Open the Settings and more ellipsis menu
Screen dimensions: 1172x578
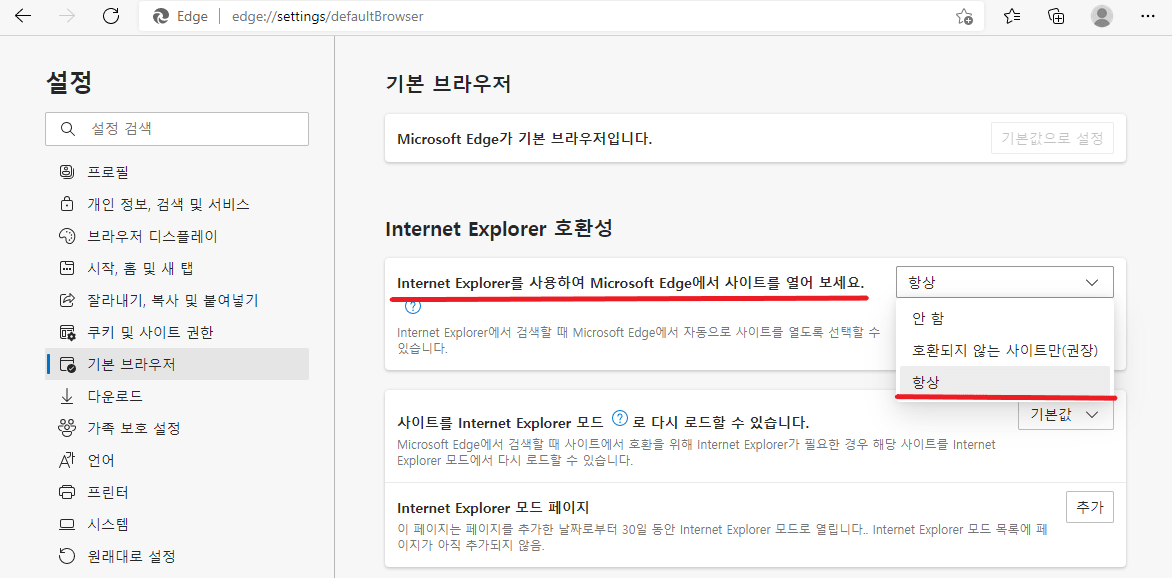(1148, 16)
